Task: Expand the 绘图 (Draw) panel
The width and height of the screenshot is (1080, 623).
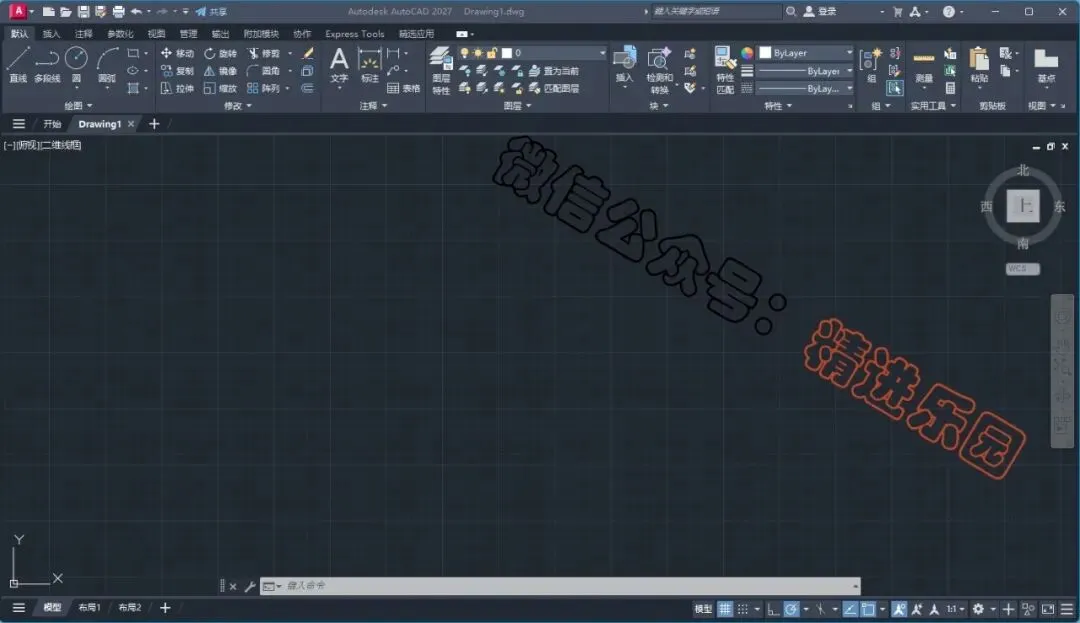Action: tap(78, 105)
